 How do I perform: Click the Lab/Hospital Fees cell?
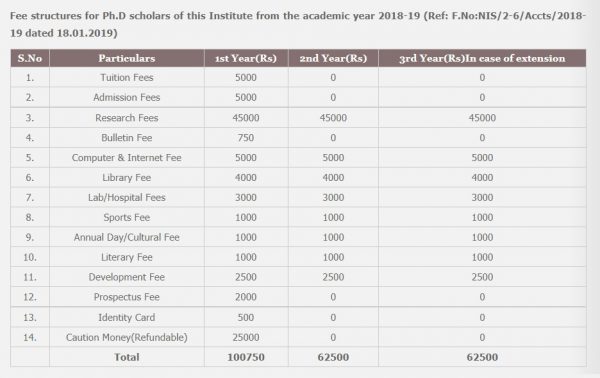127,197
